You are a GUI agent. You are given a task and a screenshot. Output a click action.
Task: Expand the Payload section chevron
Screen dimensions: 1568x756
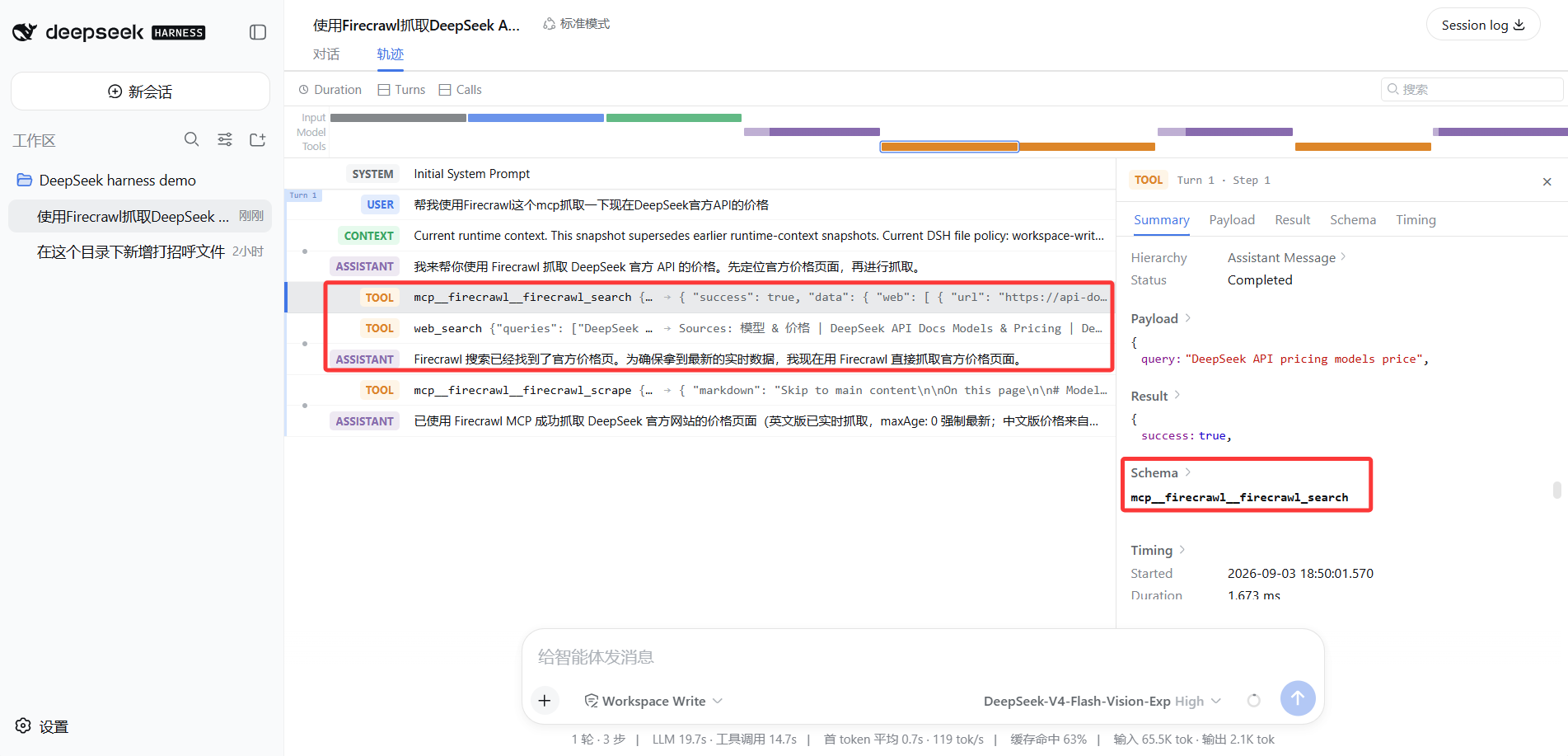(1188, 318)
